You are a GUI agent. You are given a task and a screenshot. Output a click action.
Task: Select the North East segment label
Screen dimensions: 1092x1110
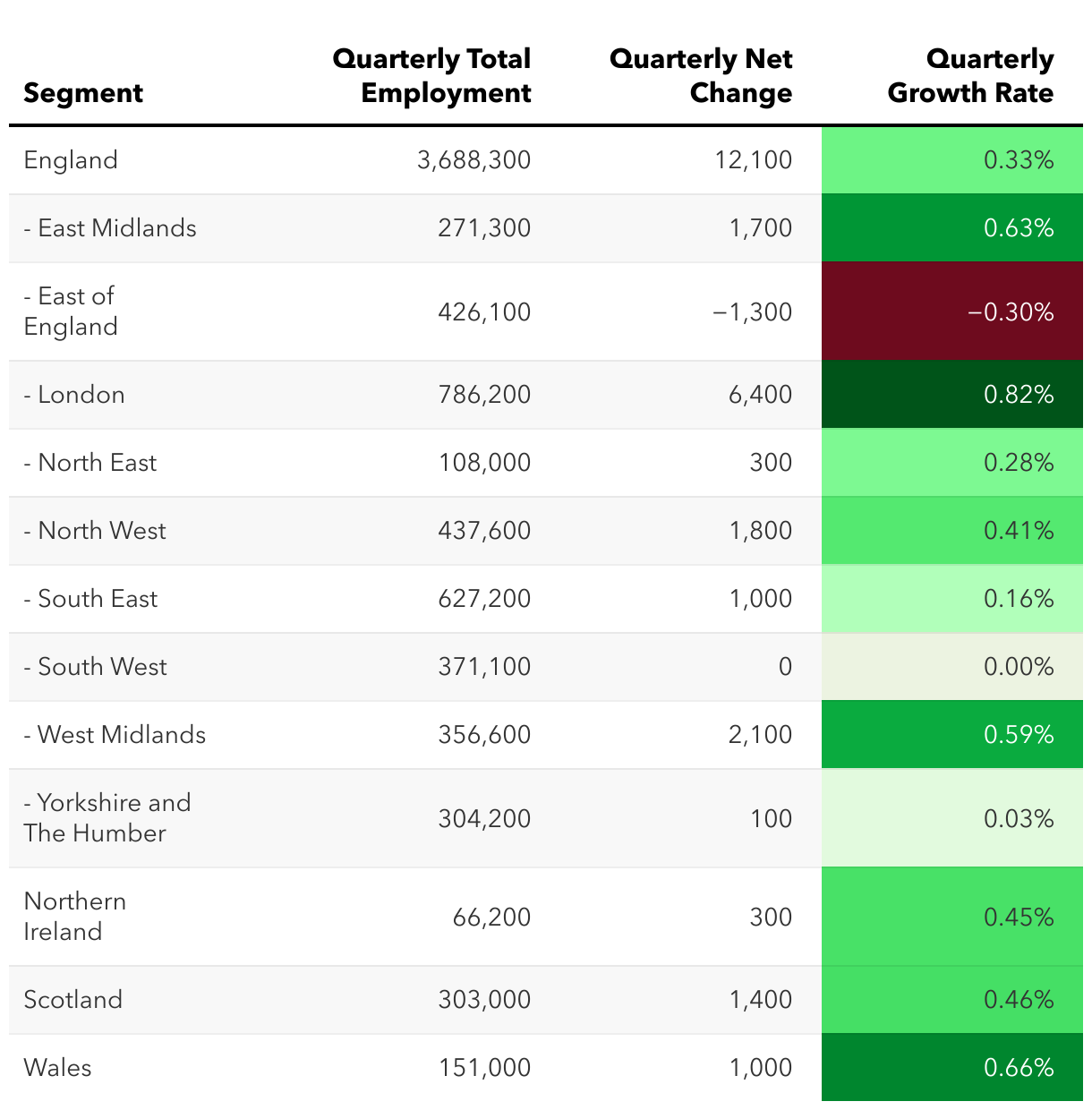90,463
